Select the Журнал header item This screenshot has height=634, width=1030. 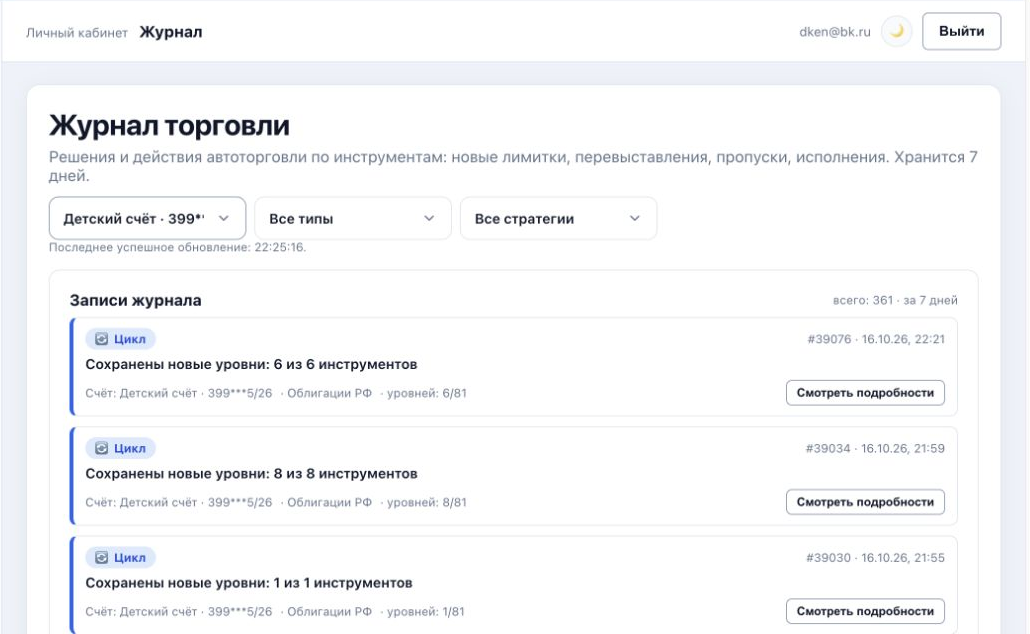[171, 32]
